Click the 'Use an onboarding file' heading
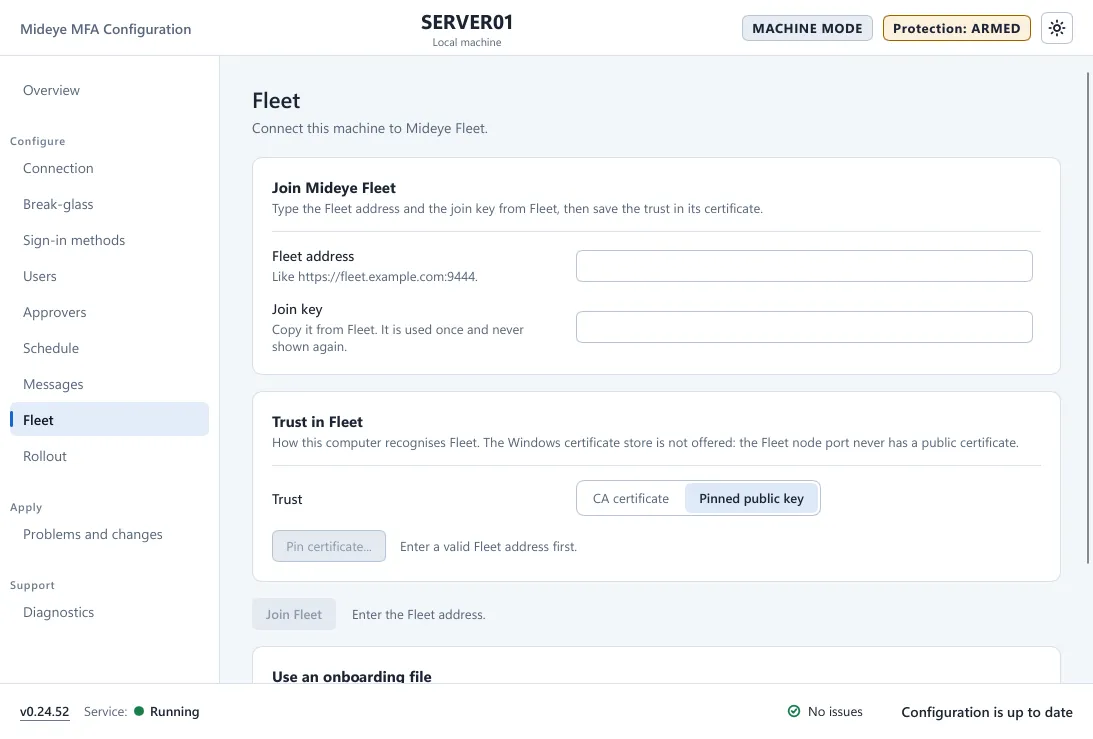This screenshot has height=739, width=1093. [x=351, y=676]
